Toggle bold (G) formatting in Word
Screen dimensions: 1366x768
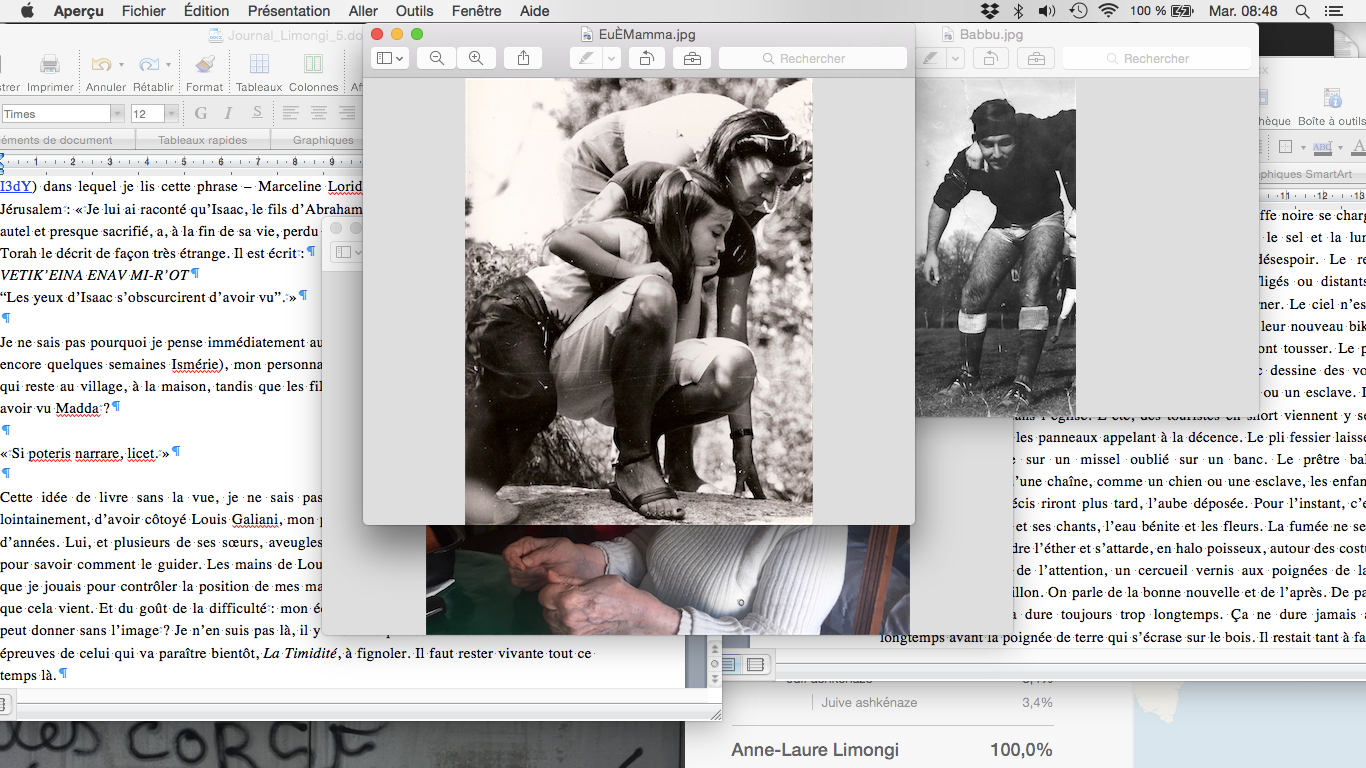click(x=201, y=113)
